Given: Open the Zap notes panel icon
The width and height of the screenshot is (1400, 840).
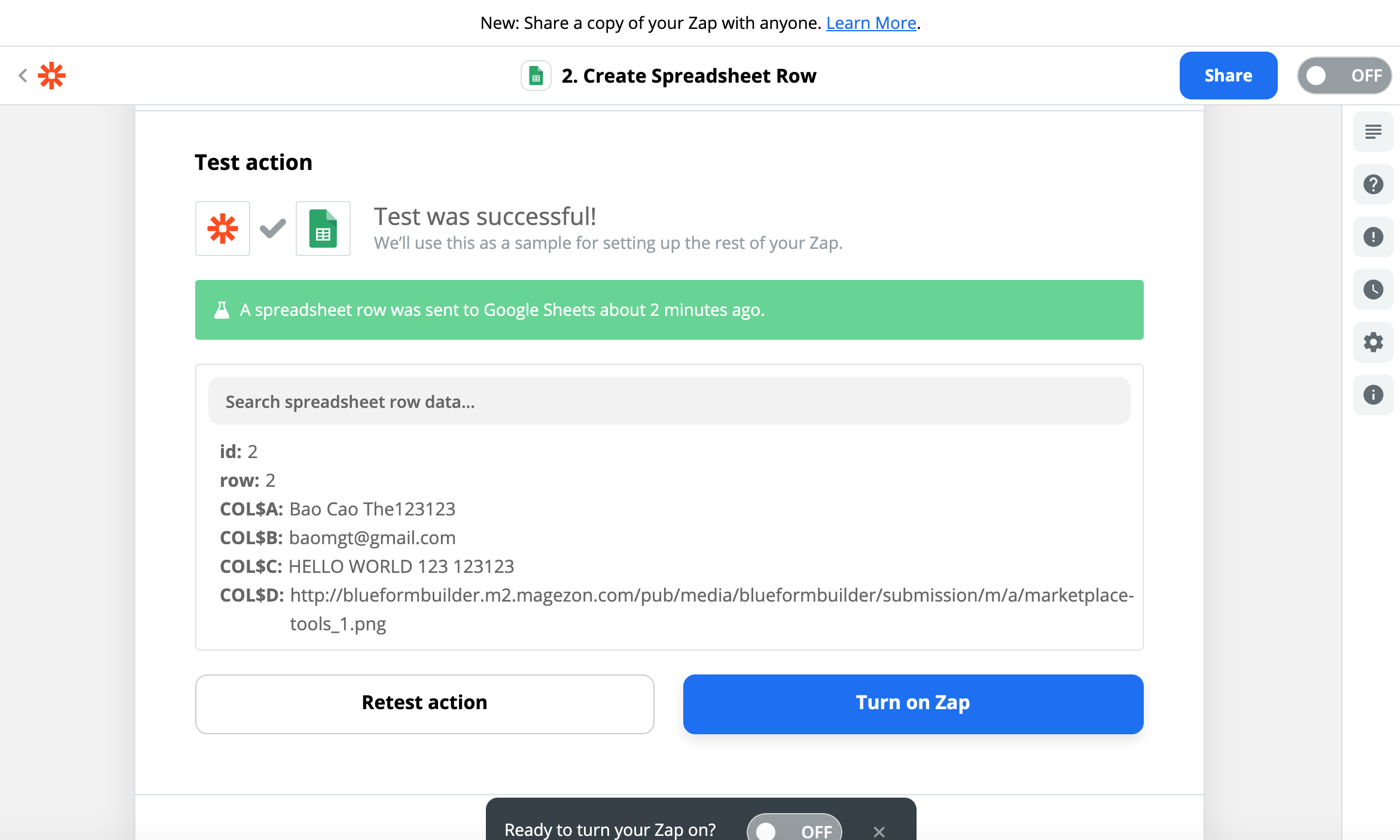Looking at the screenshot, I should (1373, 131).
